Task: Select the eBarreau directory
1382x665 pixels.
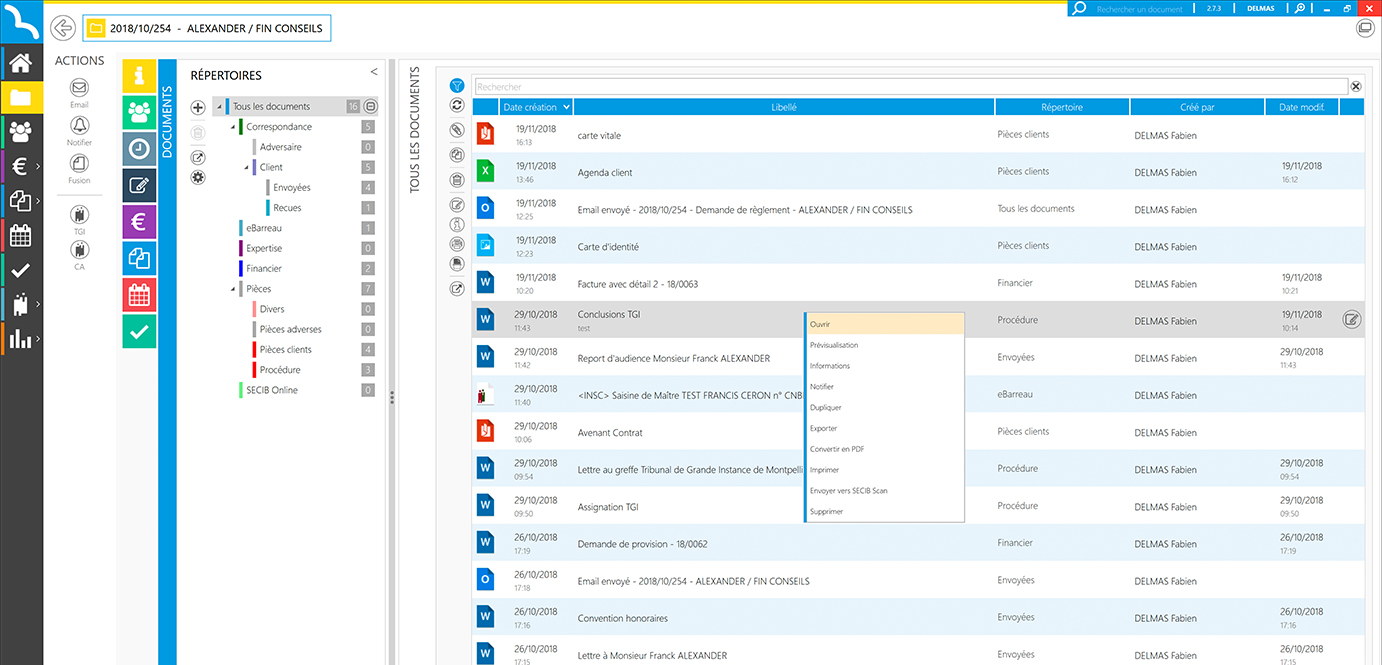Action: 264,228
